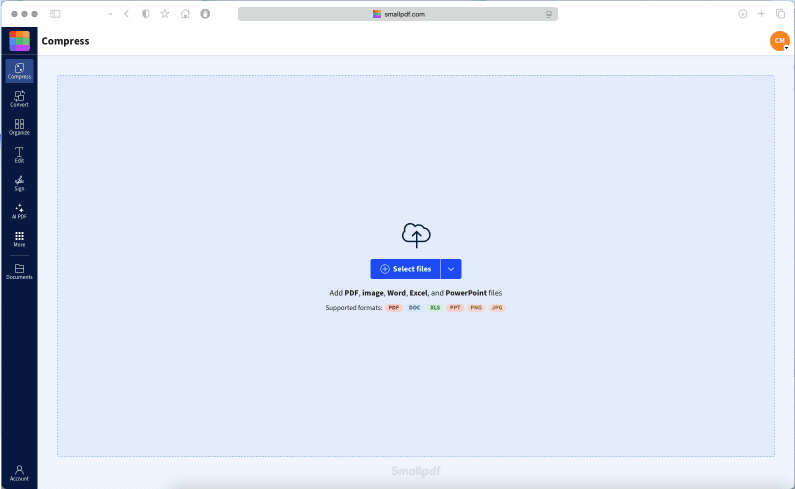Image resolution: width=795 pixels, height=489 pixels.
Task: Click the Smallpdf colorful logo
Action: tap(19, 41)
